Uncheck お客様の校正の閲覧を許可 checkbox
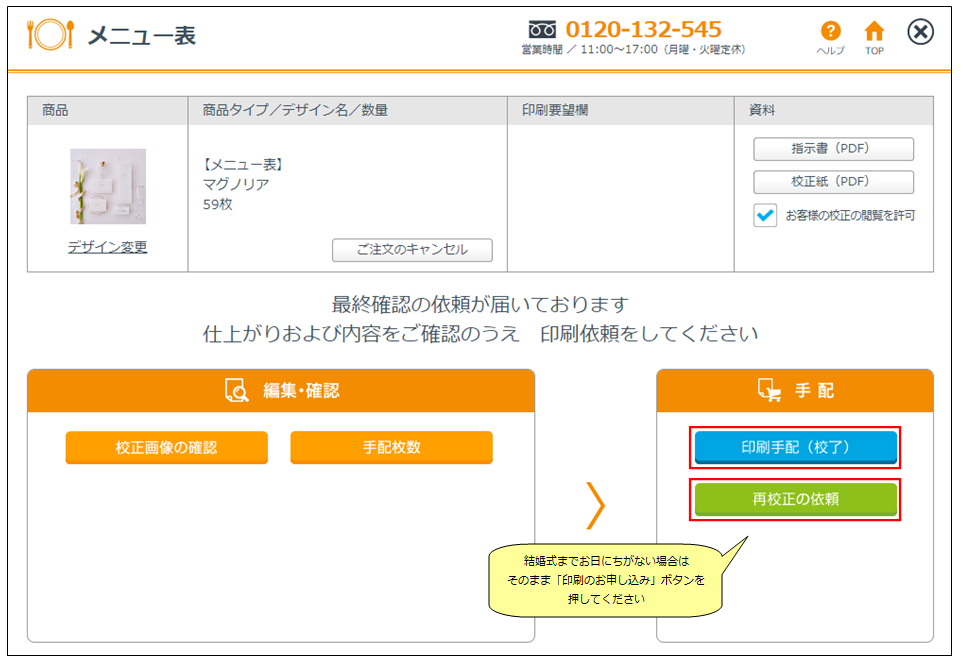 (765, 215)
